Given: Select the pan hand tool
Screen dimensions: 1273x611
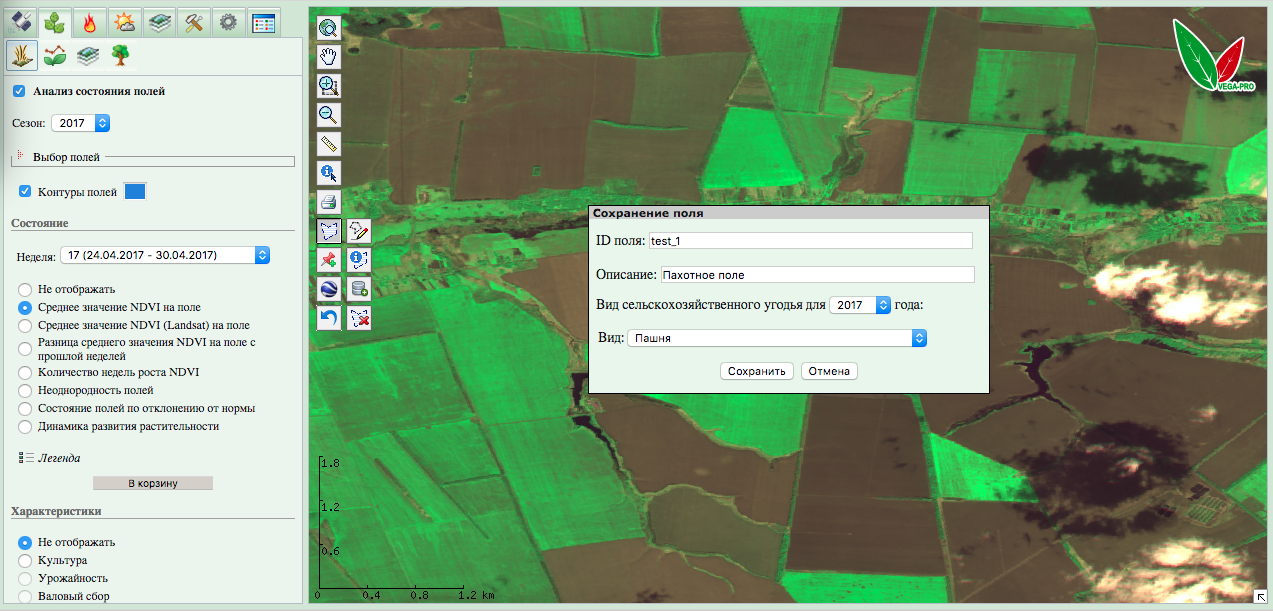Looking at the screenshot, I should coord(329,57).
